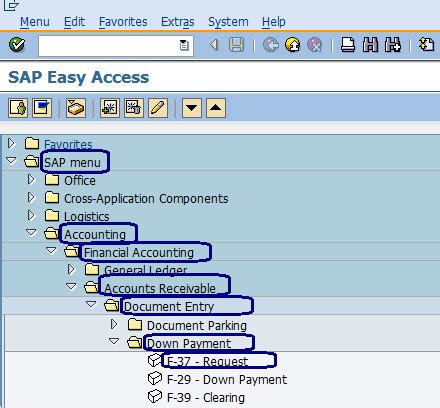Collapse the Down Payment node
440x408 pixels.
click(x=114, y=341)
